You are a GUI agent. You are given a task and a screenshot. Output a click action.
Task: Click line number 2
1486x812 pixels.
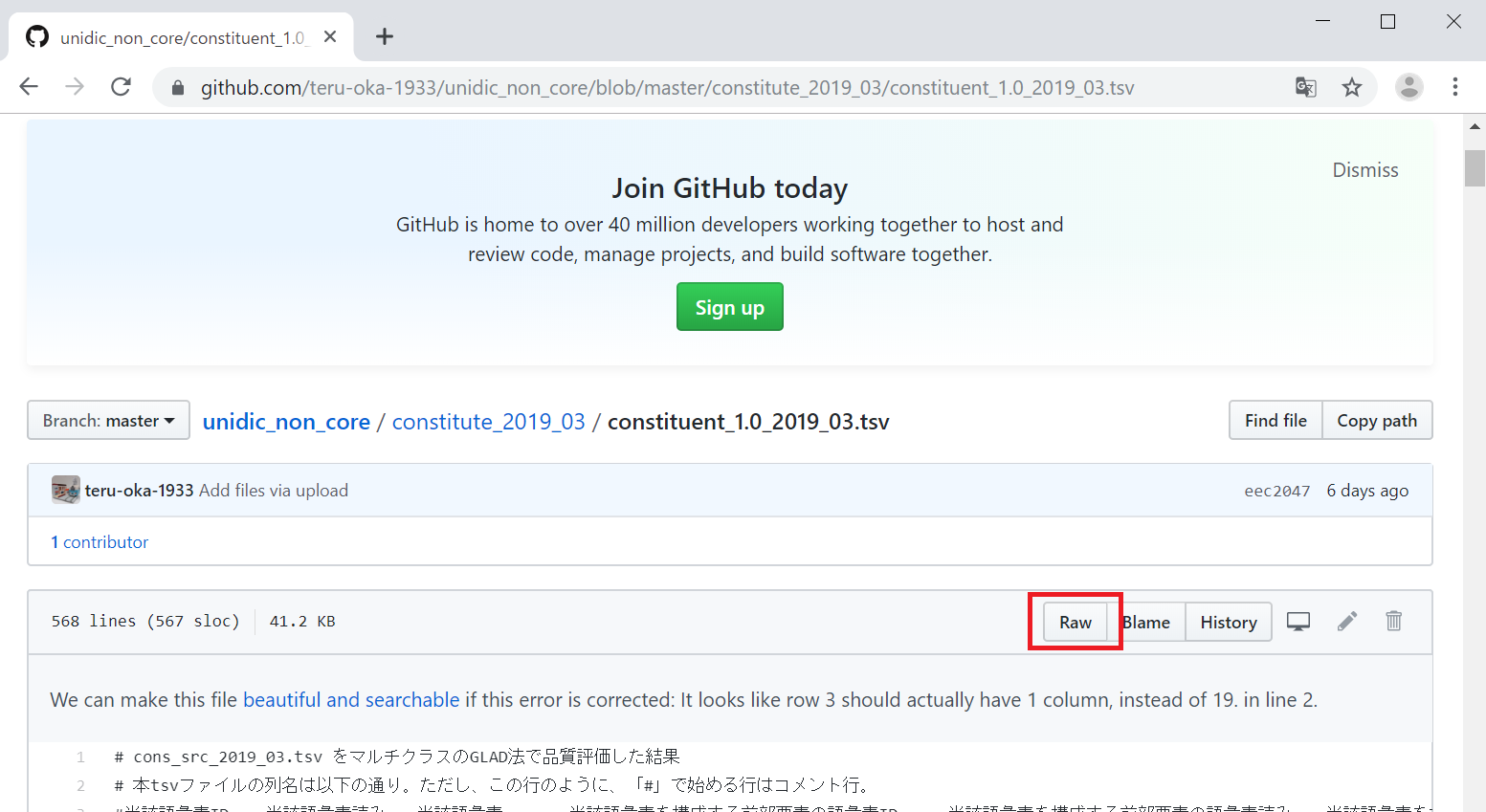point(80,786)
